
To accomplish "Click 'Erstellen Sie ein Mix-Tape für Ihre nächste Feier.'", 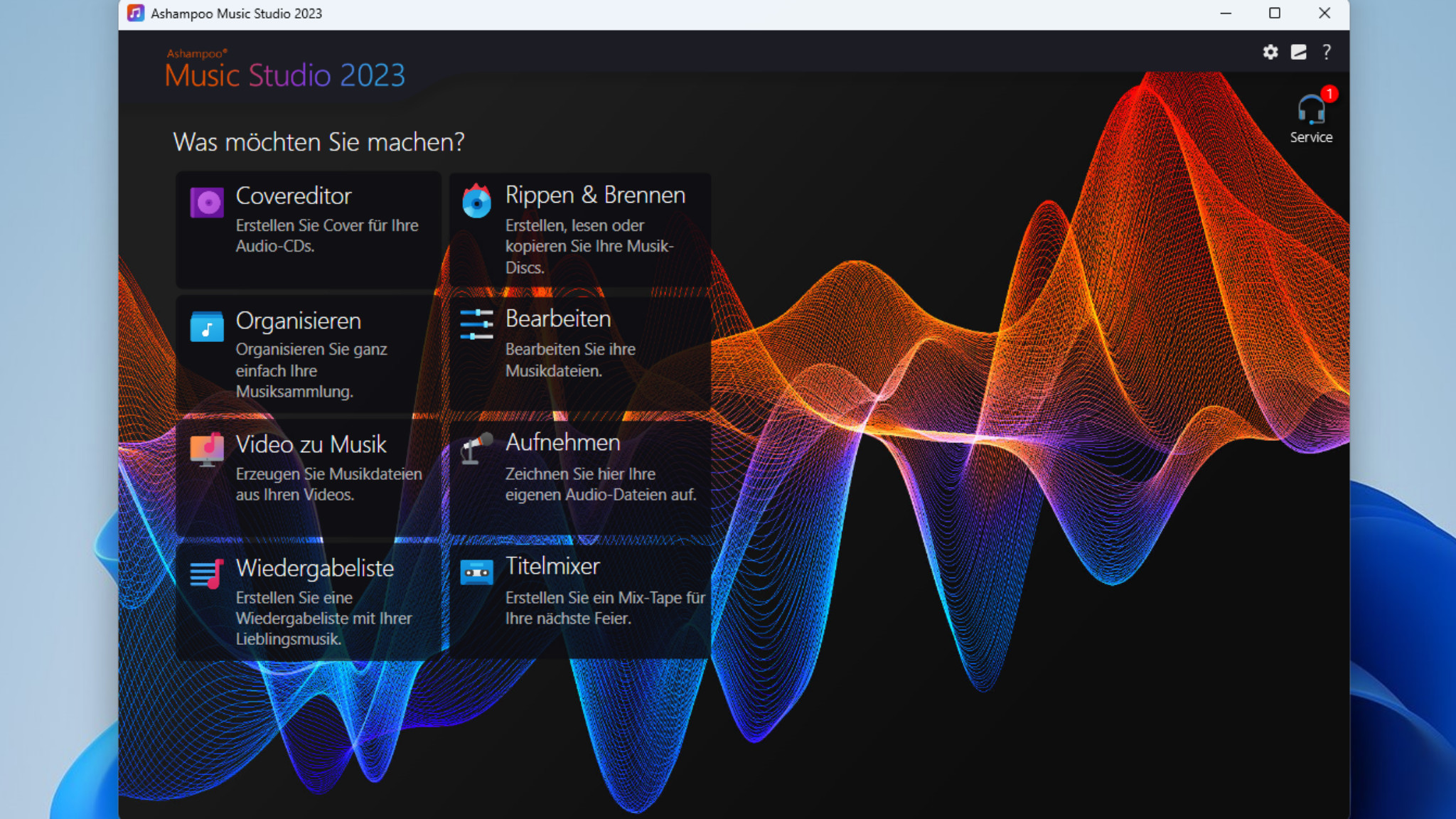I will coord(605,608).
